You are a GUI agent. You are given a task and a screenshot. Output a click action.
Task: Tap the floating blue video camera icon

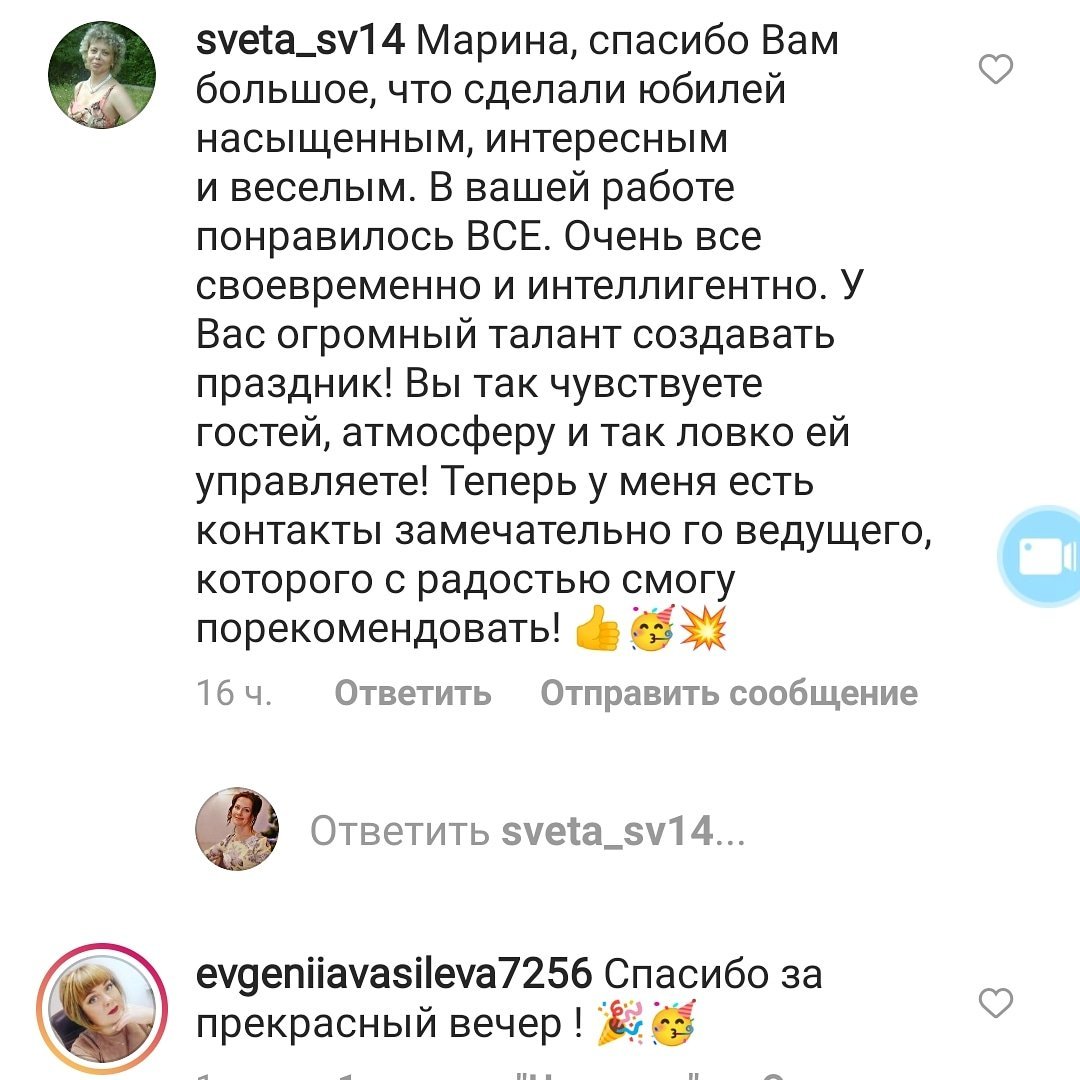(1041, 557)
